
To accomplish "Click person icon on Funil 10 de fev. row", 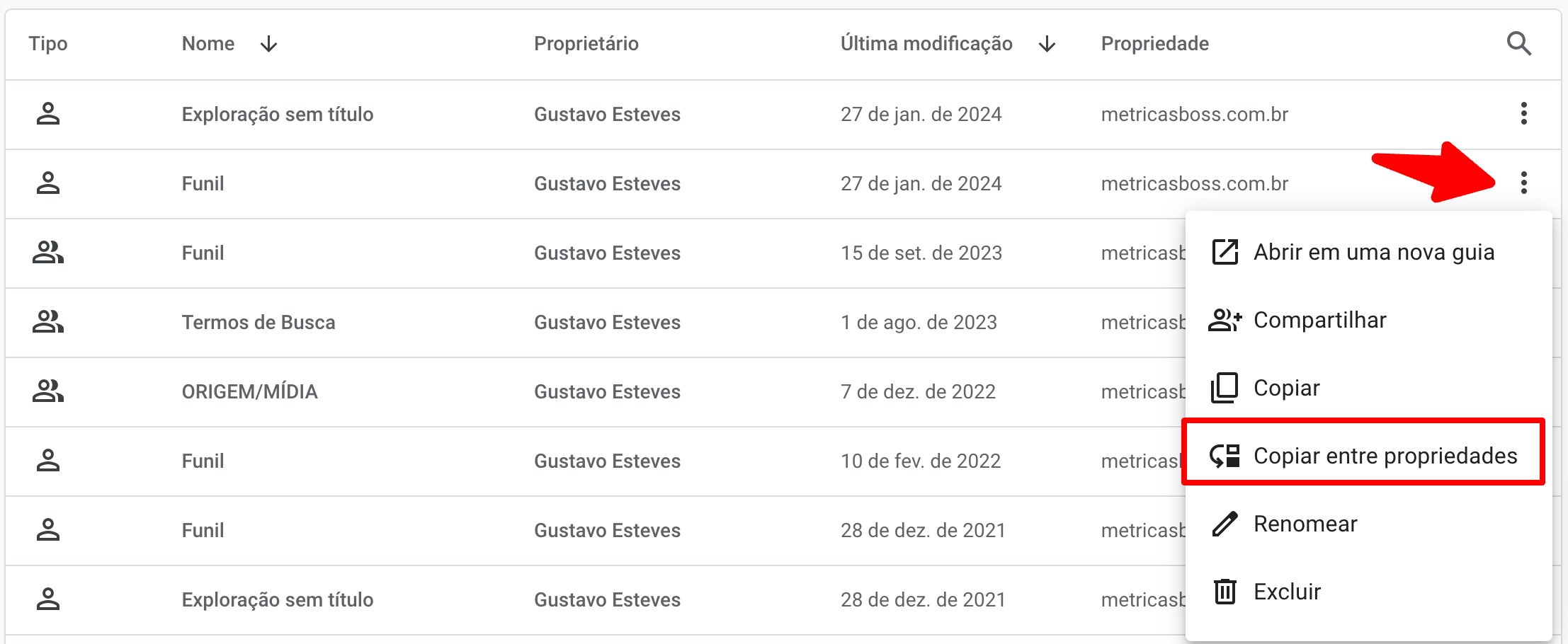I will (x=48, y=461).
